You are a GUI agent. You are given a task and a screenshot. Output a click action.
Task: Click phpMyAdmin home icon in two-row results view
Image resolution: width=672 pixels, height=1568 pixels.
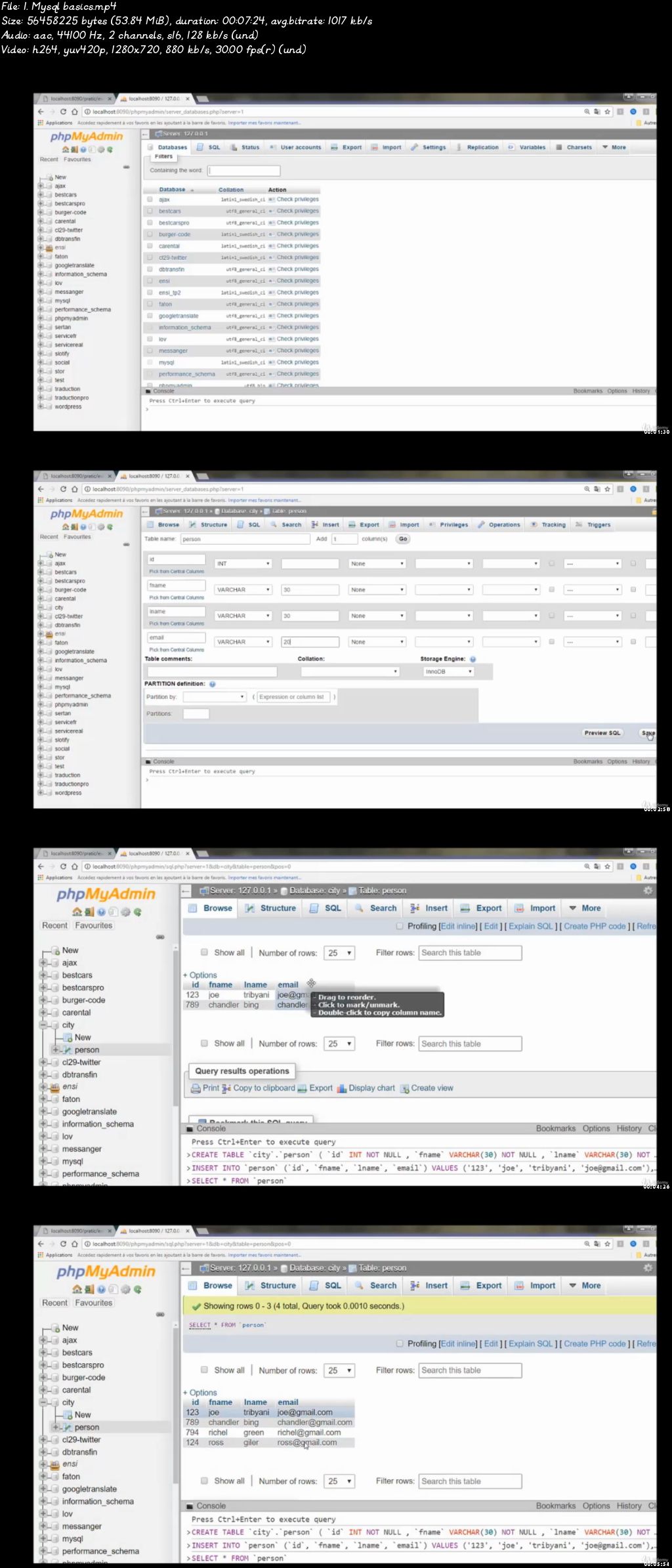(x=77, y=912)
